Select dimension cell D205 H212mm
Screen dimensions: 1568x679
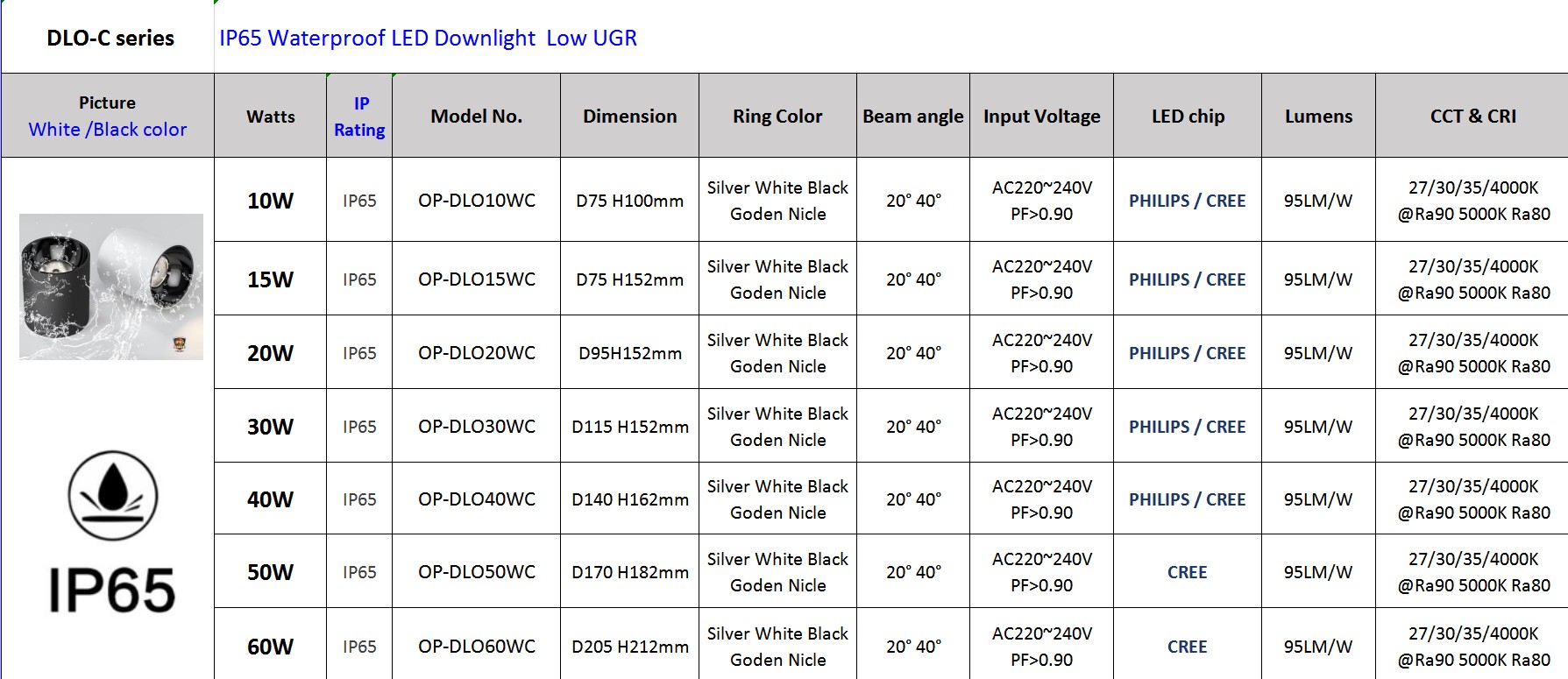629,647
